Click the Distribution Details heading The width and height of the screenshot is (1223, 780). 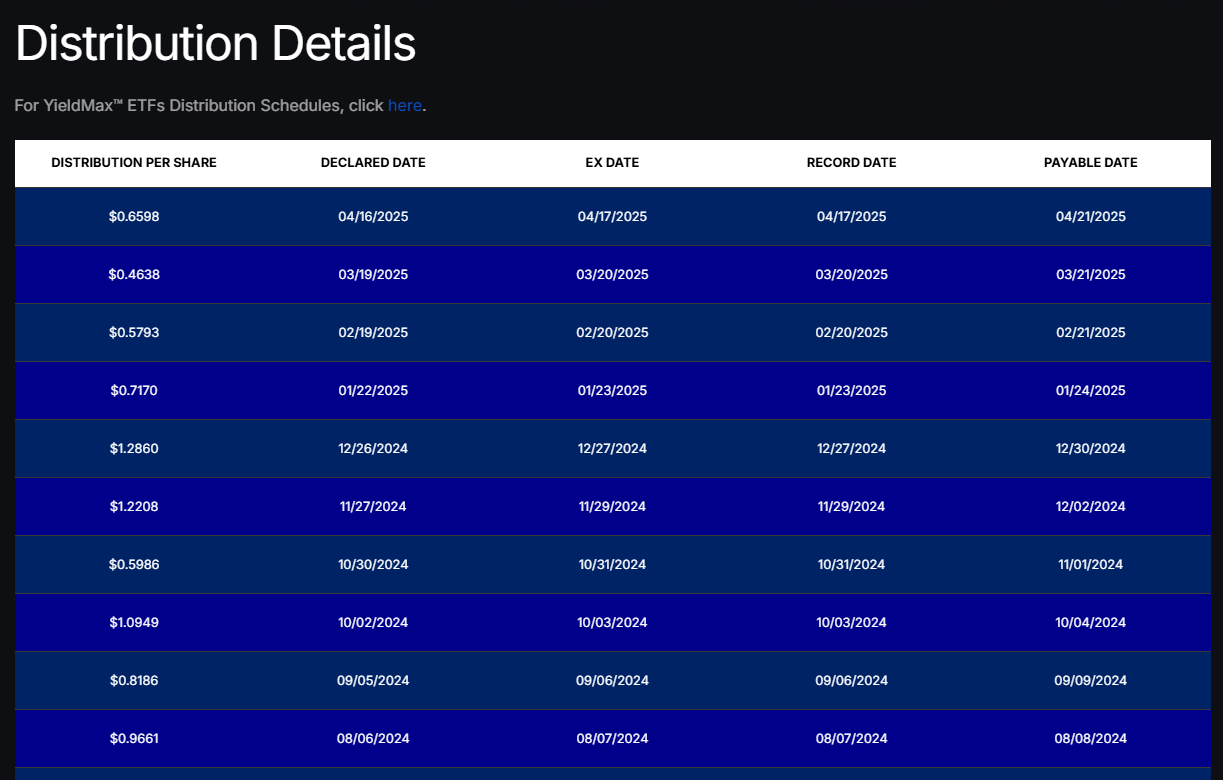pos(215,43)
